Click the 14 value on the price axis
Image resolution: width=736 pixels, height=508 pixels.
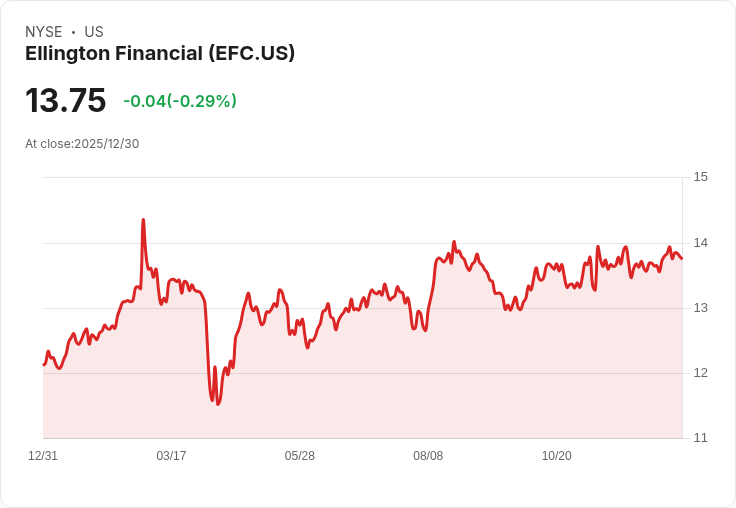[700, 243]
